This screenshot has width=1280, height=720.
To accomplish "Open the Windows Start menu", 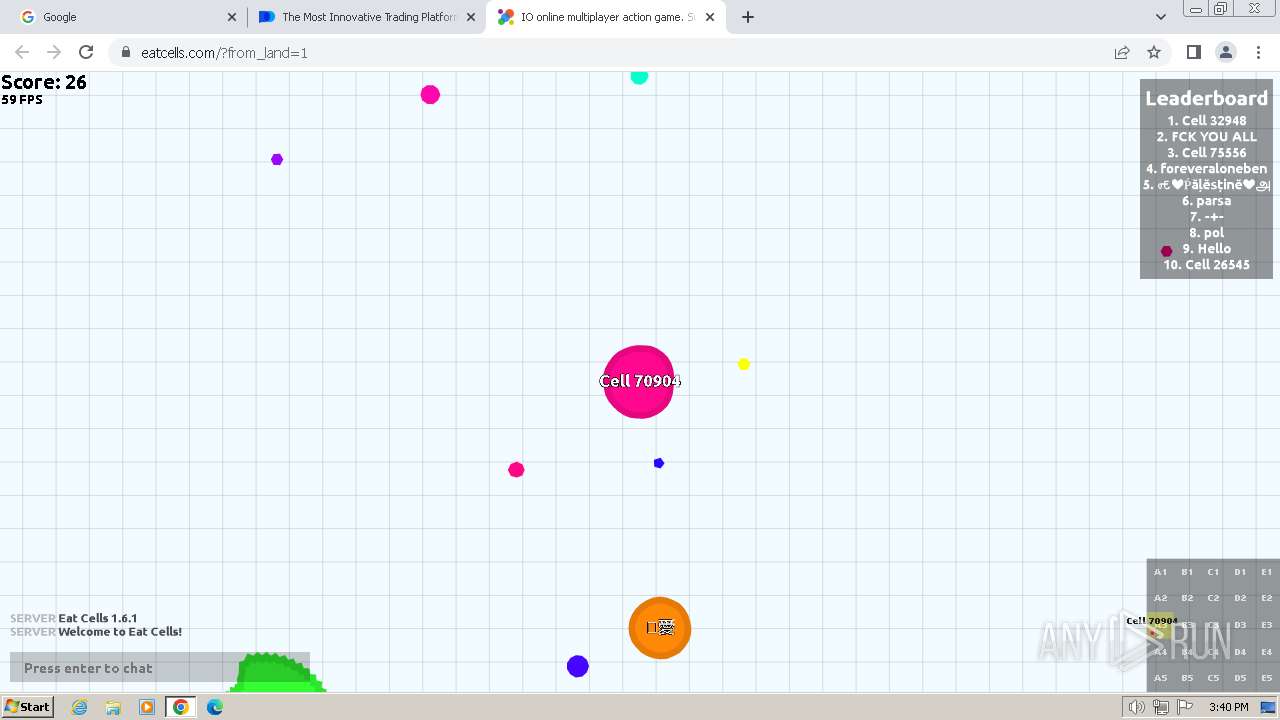I will (27, 706).
